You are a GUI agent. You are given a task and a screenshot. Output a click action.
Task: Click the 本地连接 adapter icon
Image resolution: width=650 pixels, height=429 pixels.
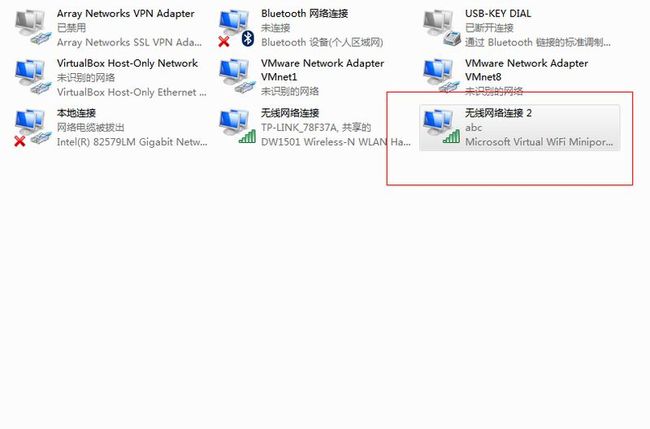32,128
